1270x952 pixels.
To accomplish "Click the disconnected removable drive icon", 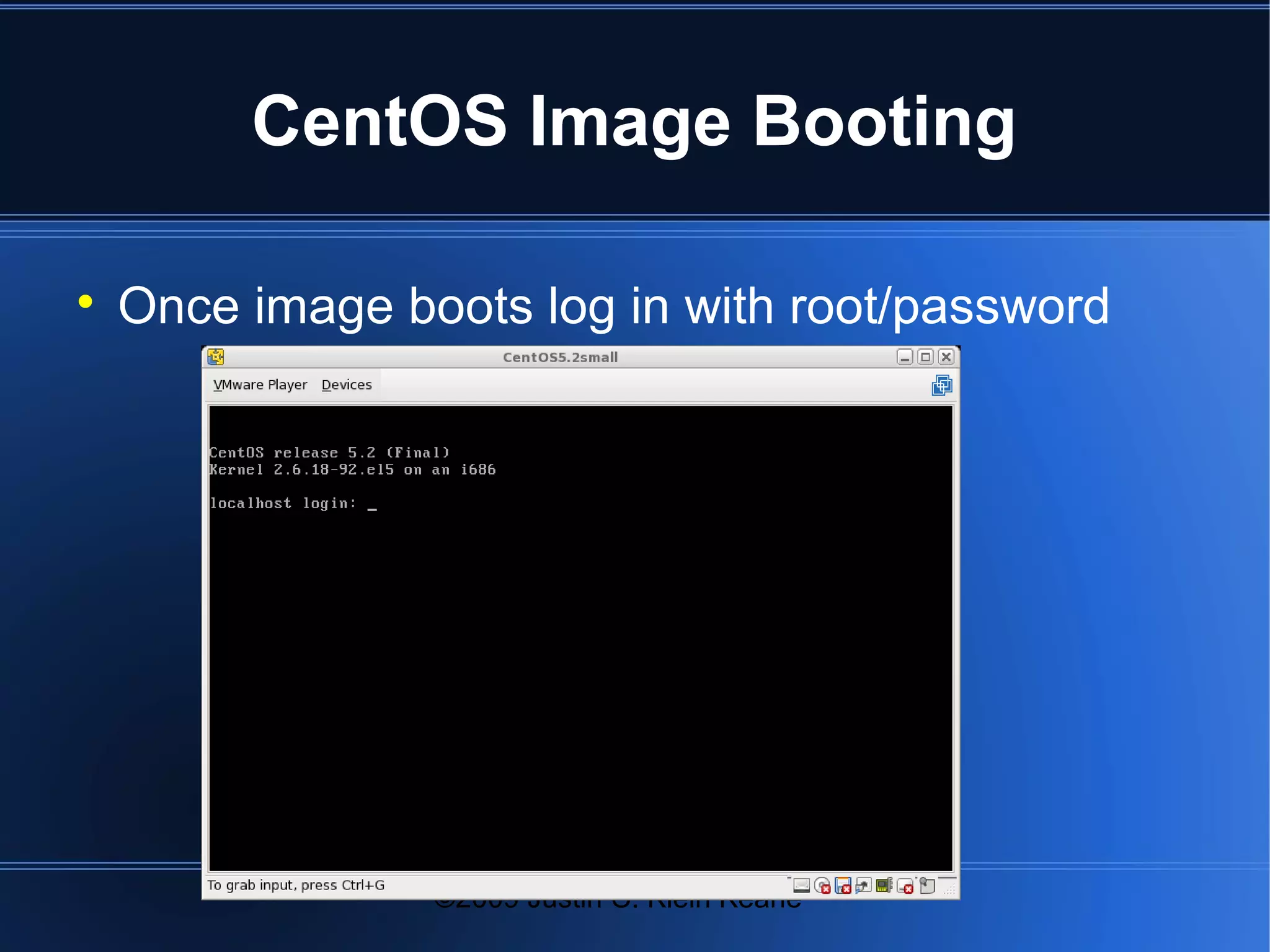I will [x=905, y=886].
